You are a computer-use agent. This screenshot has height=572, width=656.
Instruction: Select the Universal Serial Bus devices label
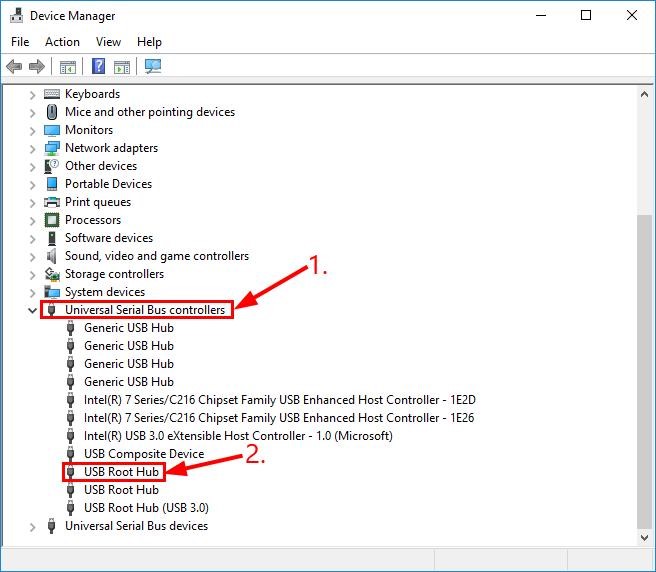(x=136, y=526)
